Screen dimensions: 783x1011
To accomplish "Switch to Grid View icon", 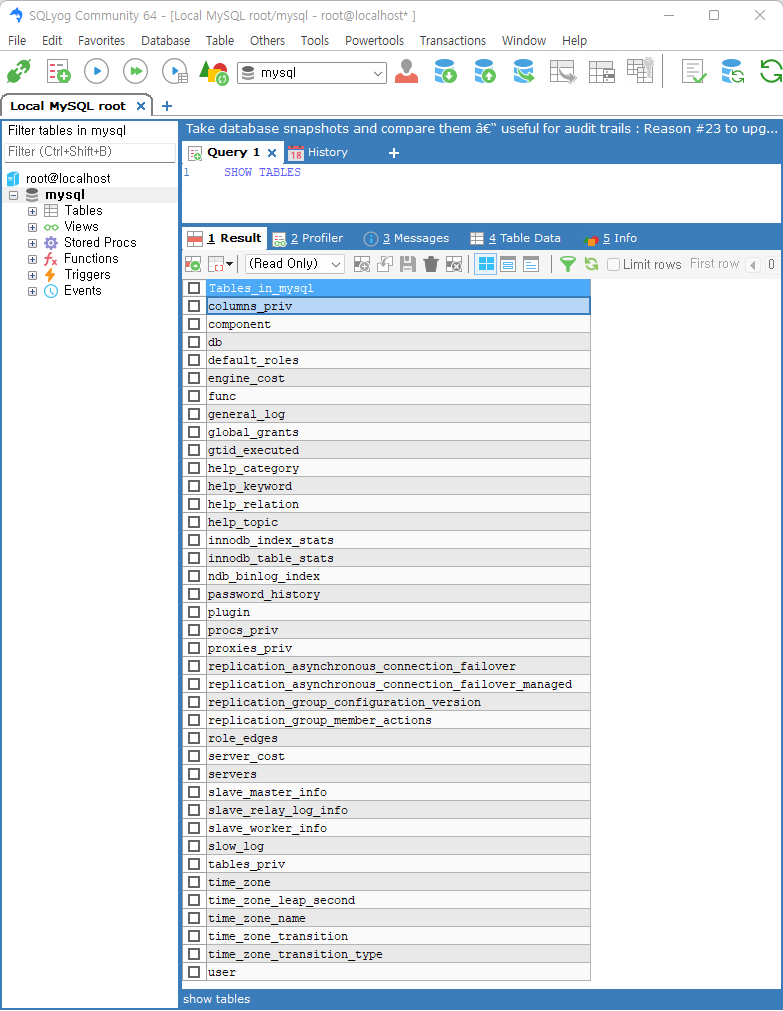I will tap(486, 264).
